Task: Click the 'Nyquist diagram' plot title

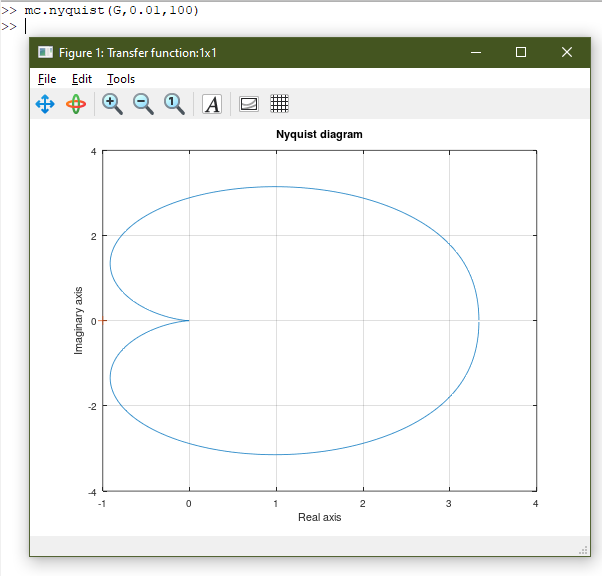Action: point(319,134)
